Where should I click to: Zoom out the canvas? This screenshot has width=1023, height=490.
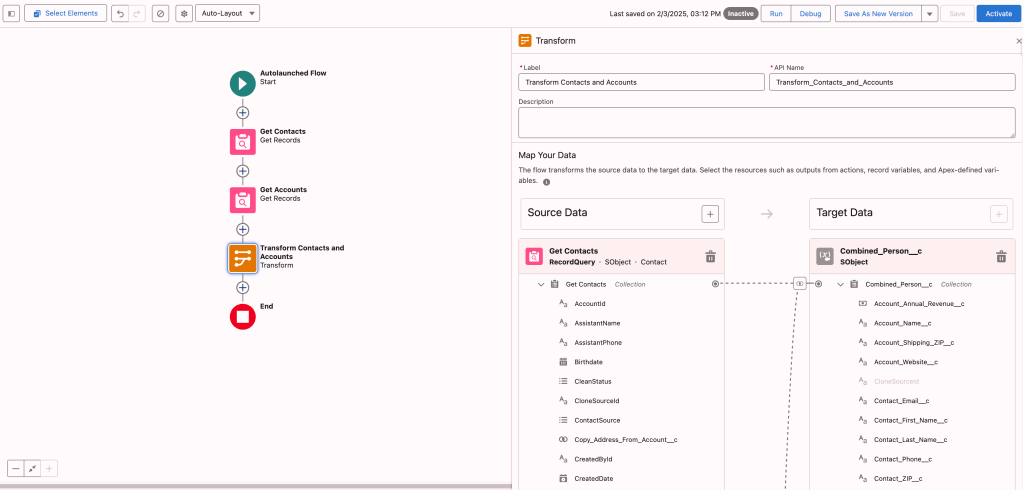[16, 468]
